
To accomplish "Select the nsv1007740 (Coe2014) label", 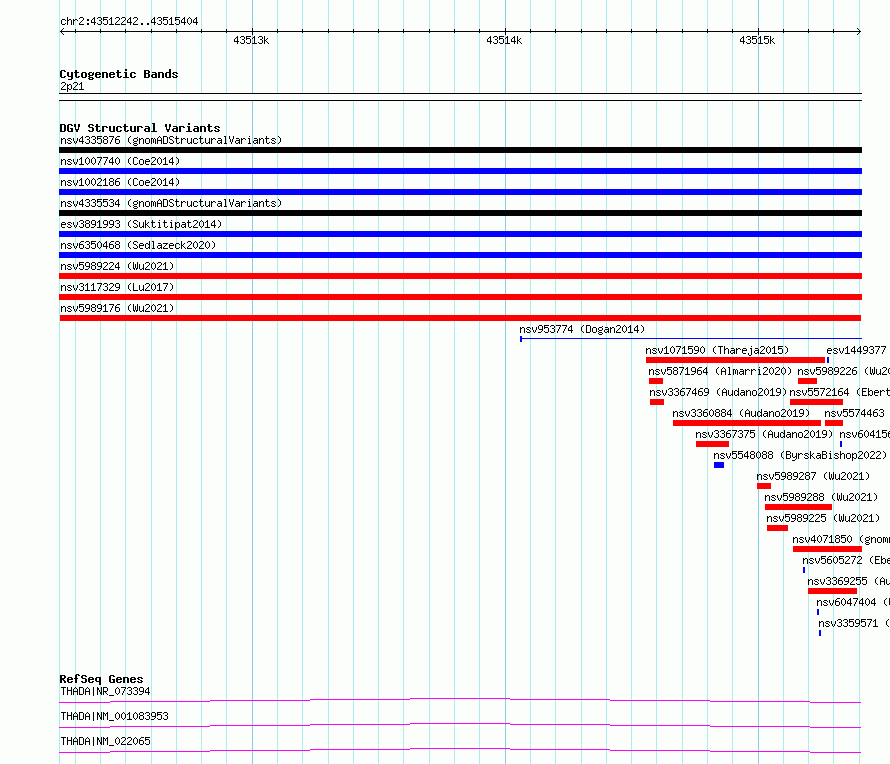I will pyautogui.click(x=120, y=161).
